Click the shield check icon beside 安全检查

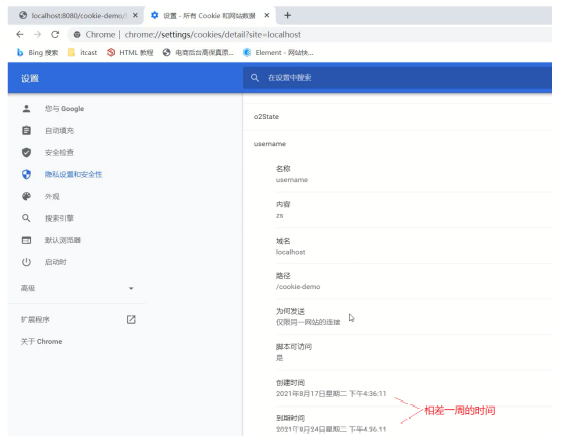[26, 153]
